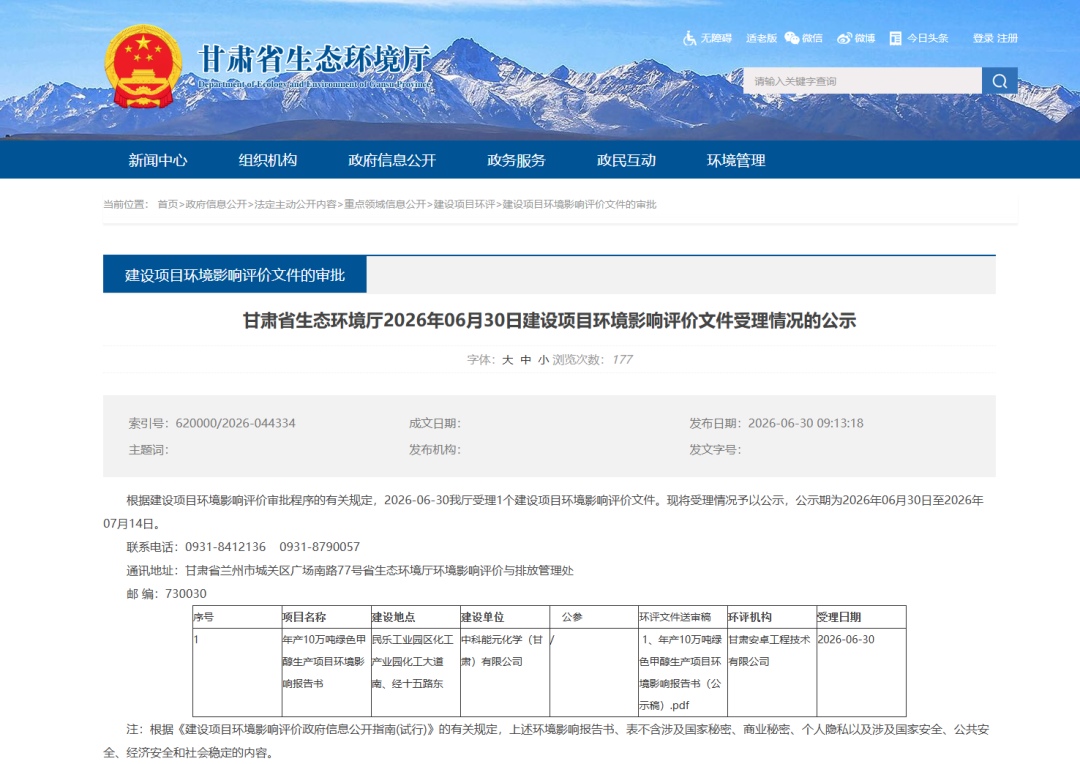
Task: Click the publish date 2026-06-30 09:13:18
Action: (806, 423)
